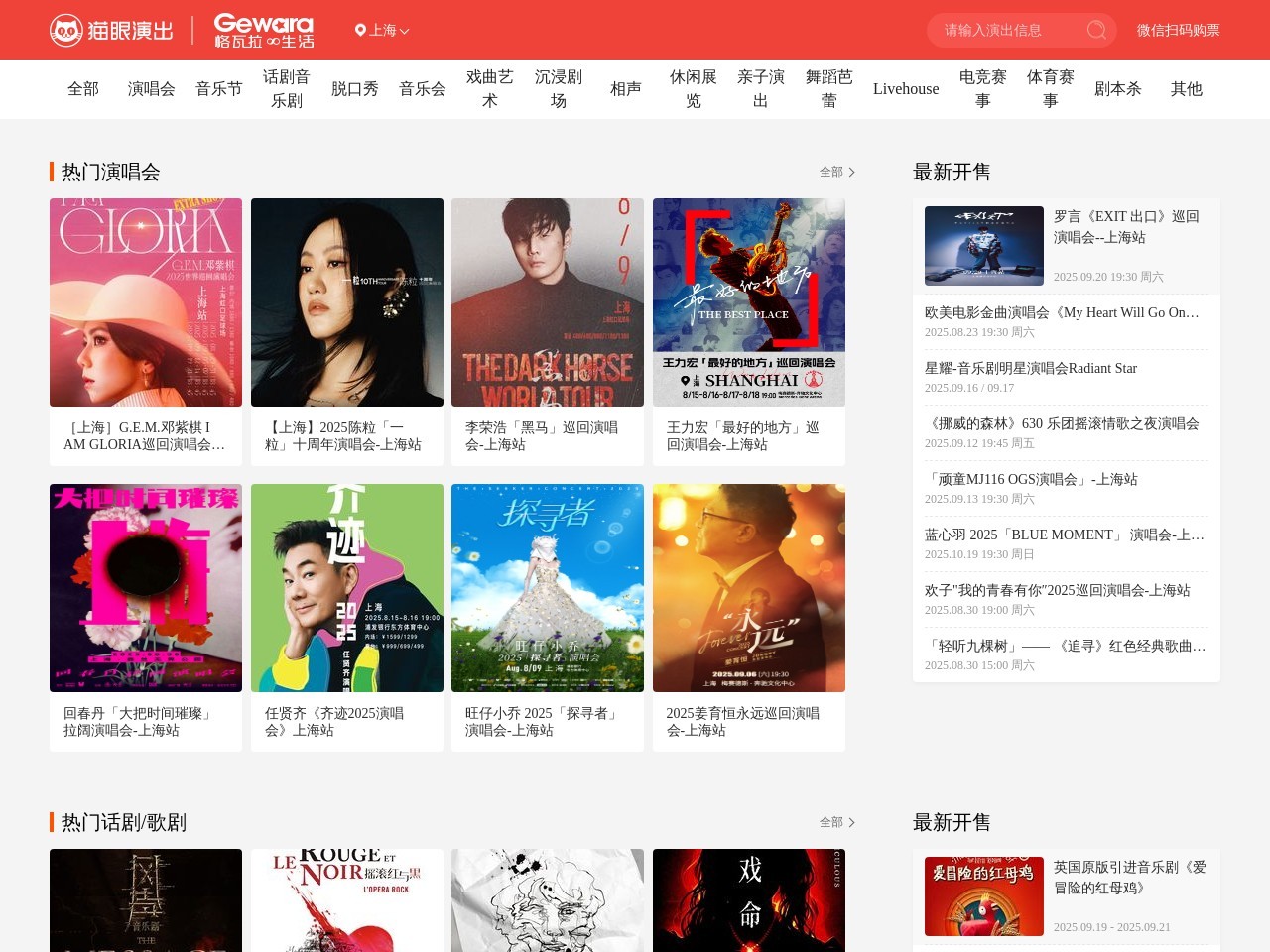Viewport: 1270px width, 952px height.
Task: Open 李荣浩 黑马 tour poster
Action: click(547, 302)
